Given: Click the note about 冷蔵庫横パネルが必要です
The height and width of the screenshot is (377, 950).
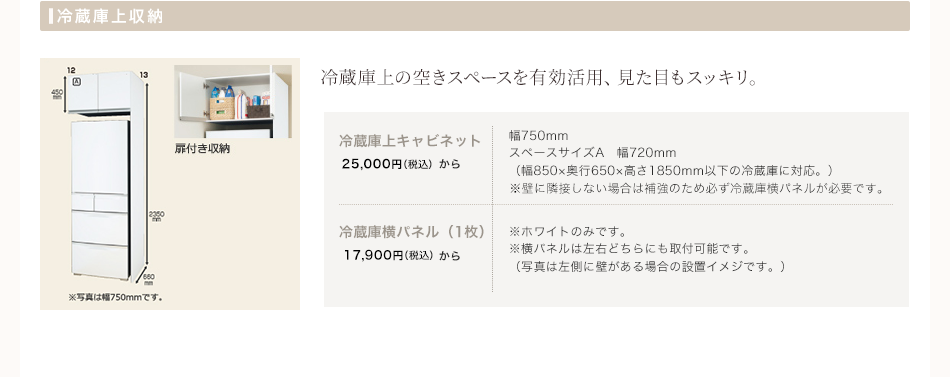Looking at the screenshot, I should click(x=697, y=188).
